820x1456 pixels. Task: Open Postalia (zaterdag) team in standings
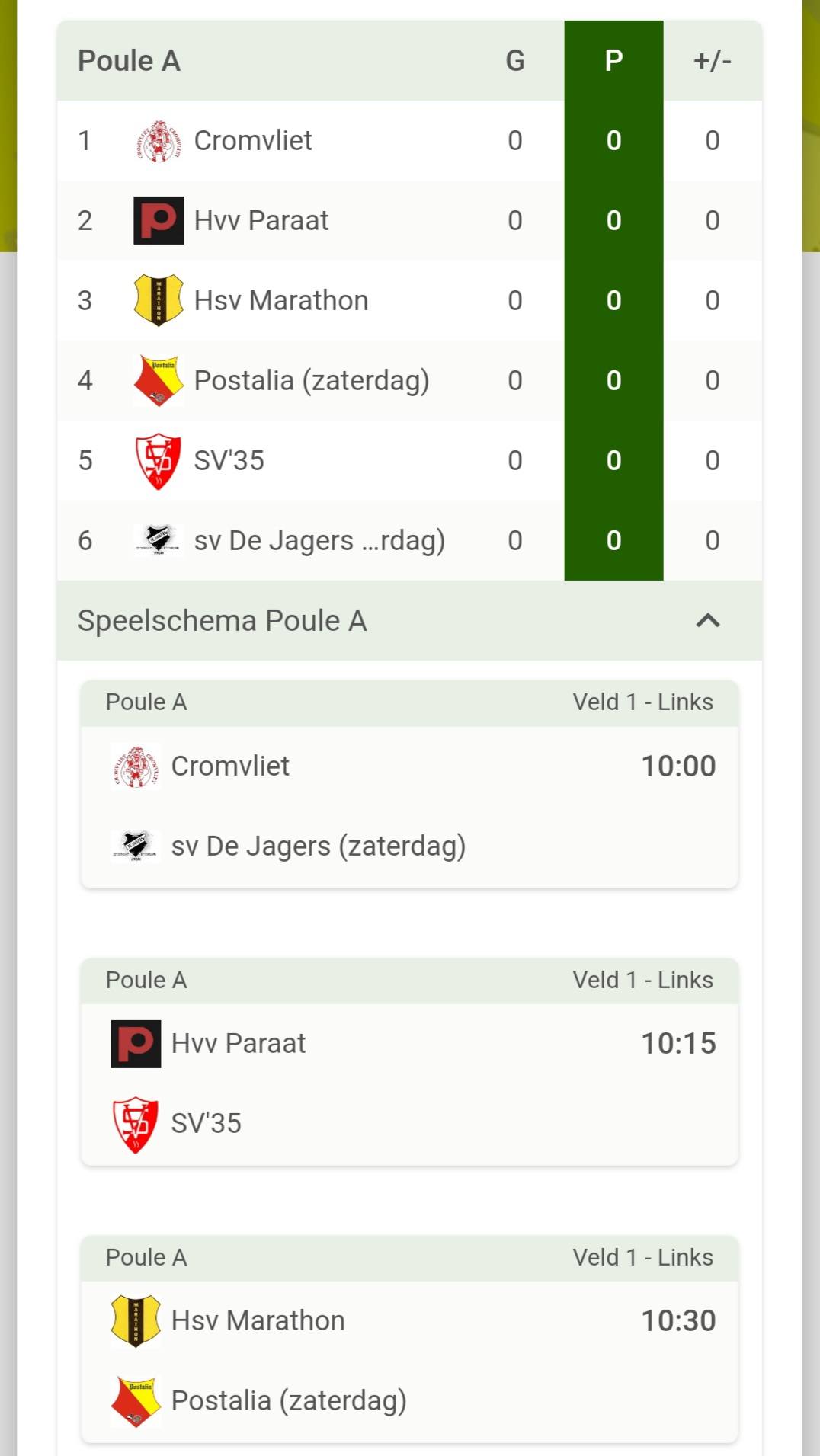click(312, 380)
